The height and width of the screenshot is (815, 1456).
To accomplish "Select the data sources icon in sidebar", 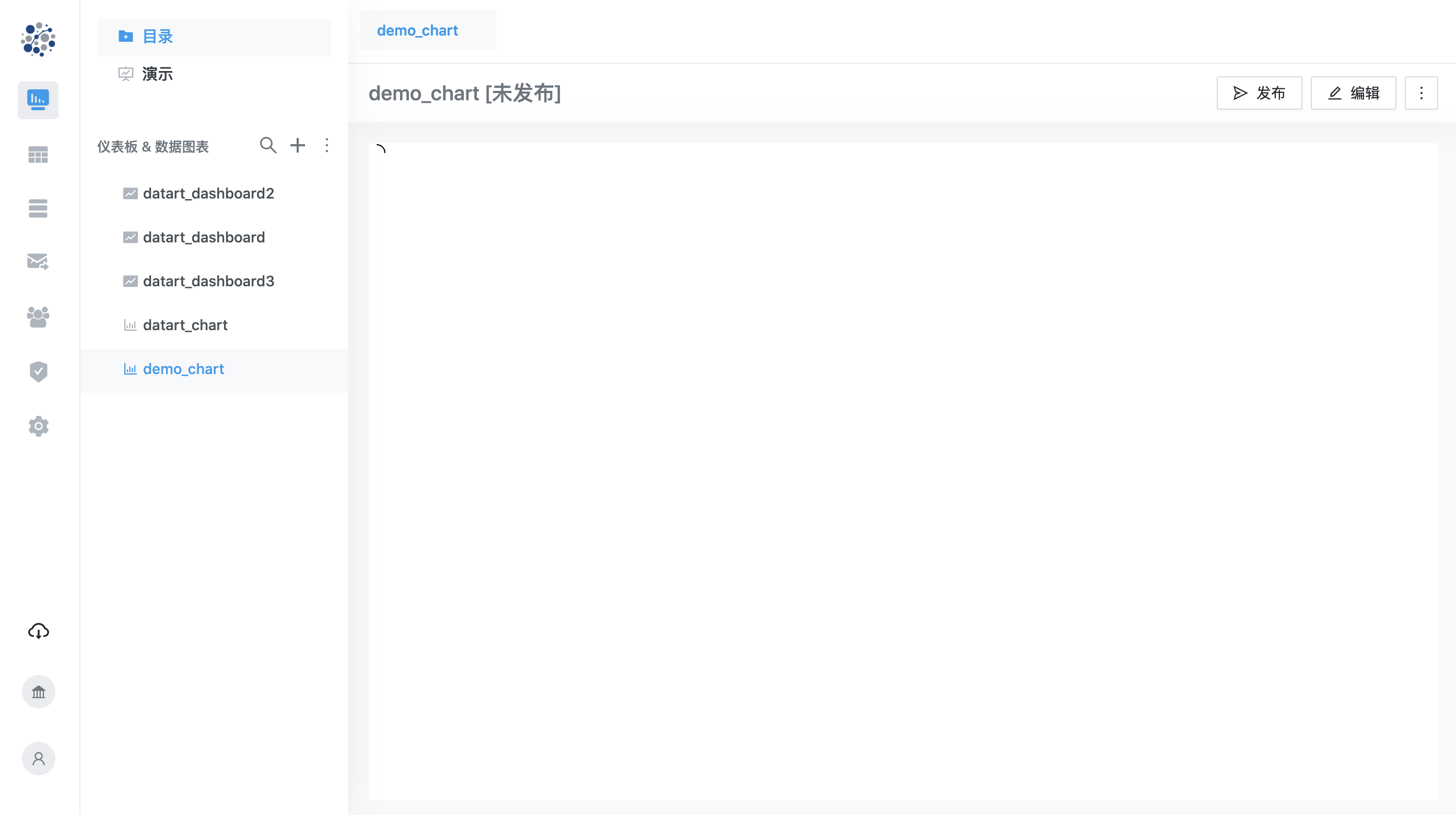I will (x=38, y=208).
